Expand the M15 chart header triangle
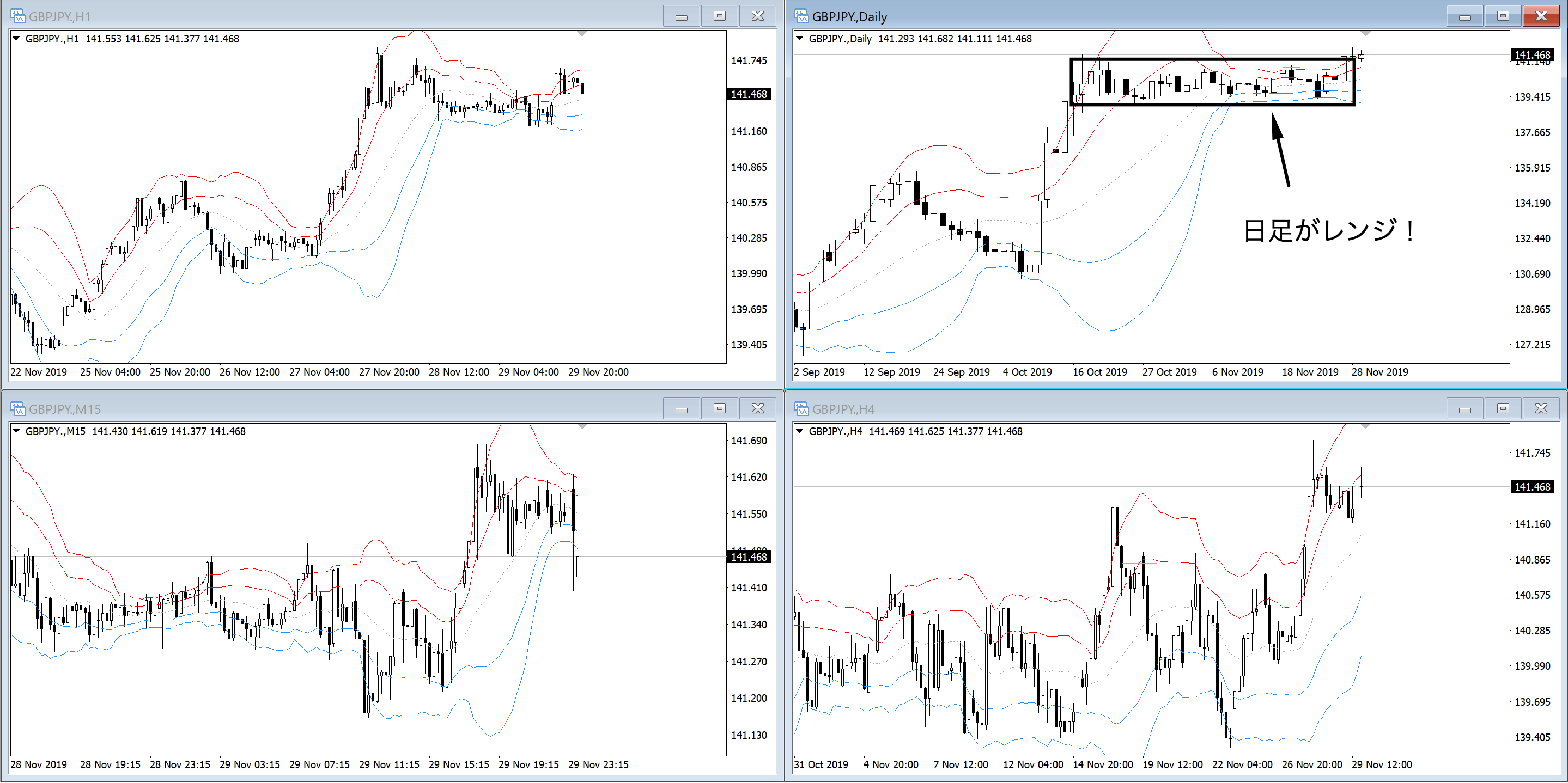Image resolution: width=1568 pixels, height=783 pixels. pos(16,431)
